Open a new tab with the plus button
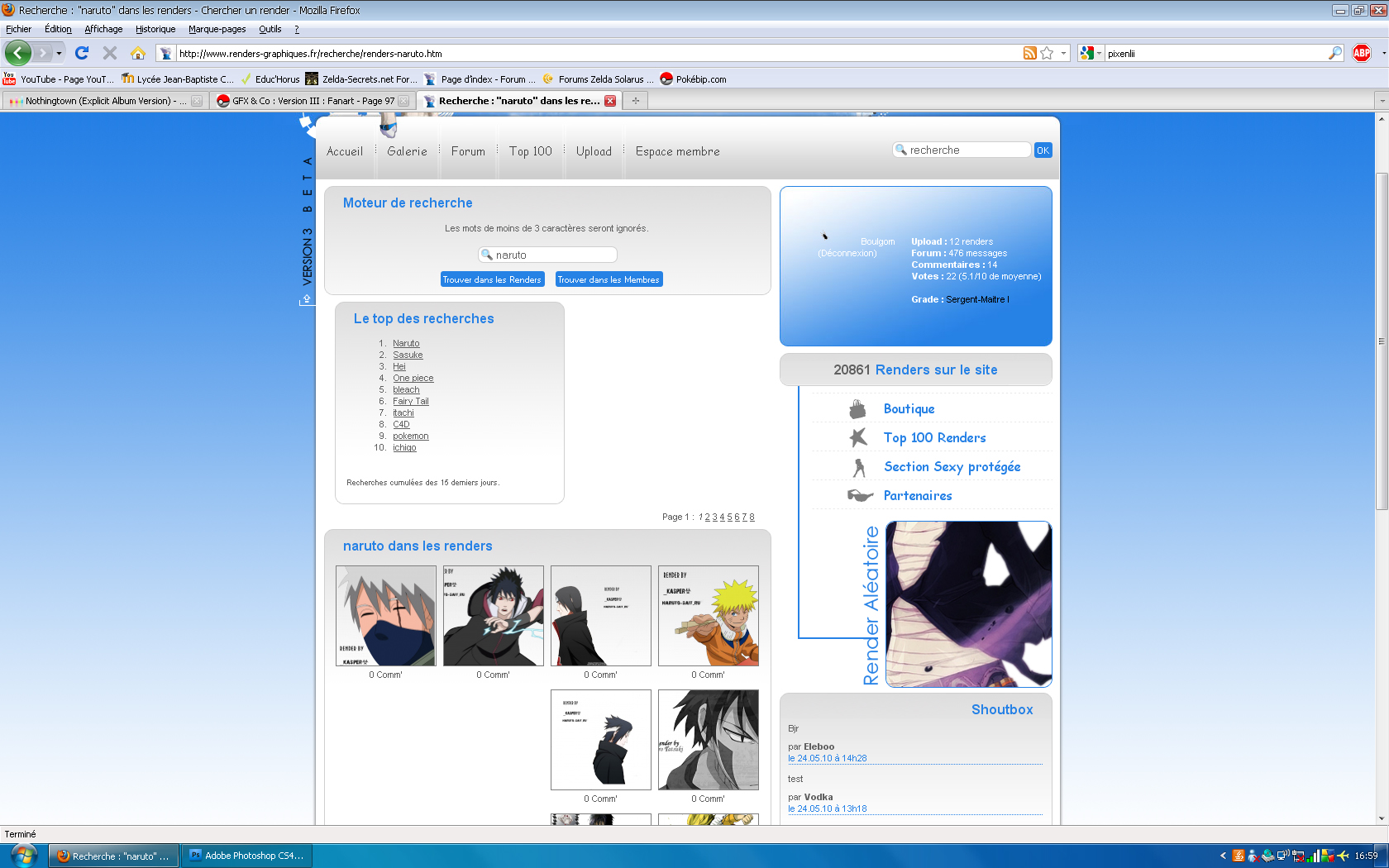The image size is (1389, 868). click(635, 101)
